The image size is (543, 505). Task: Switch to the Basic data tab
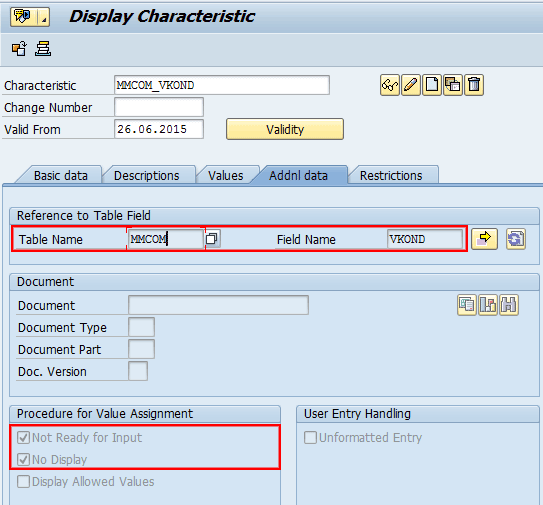coord(61,175)
